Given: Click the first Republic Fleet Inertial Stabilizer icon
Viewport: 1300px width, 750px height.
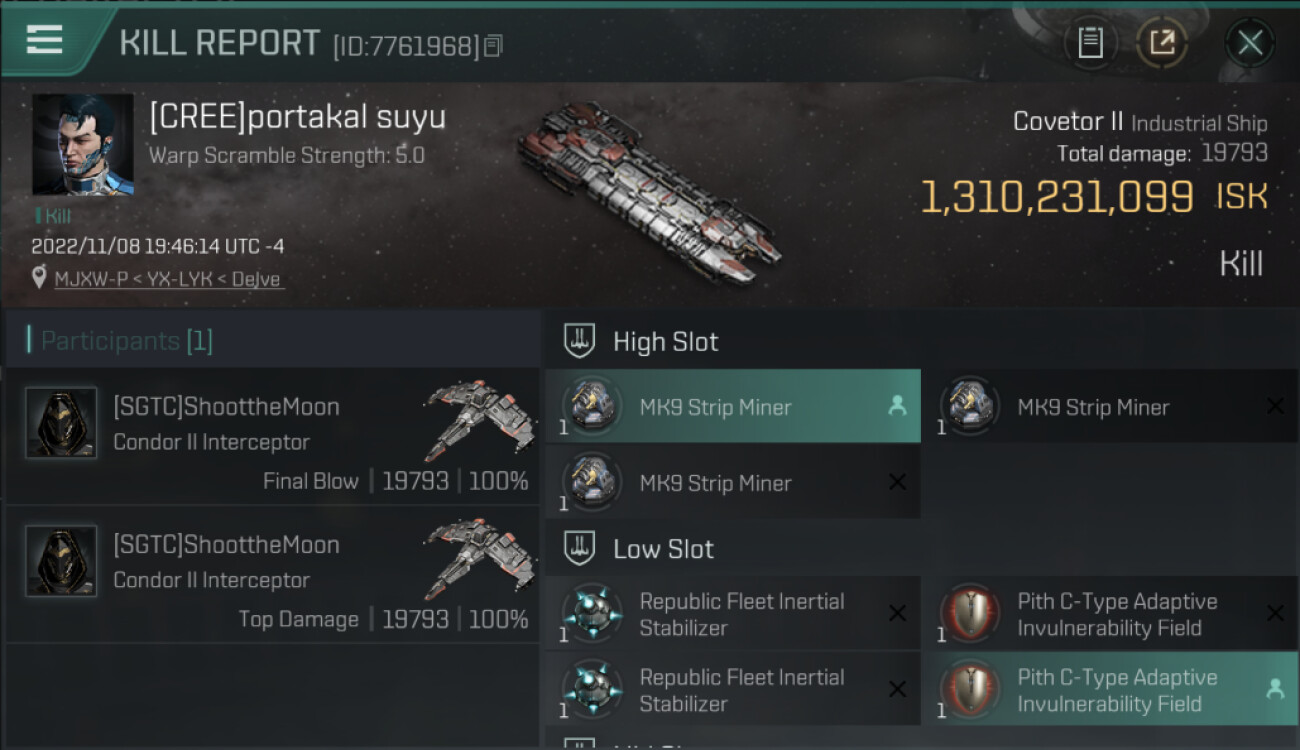Looking at the screenshot, I should click(x=592, y=613).
